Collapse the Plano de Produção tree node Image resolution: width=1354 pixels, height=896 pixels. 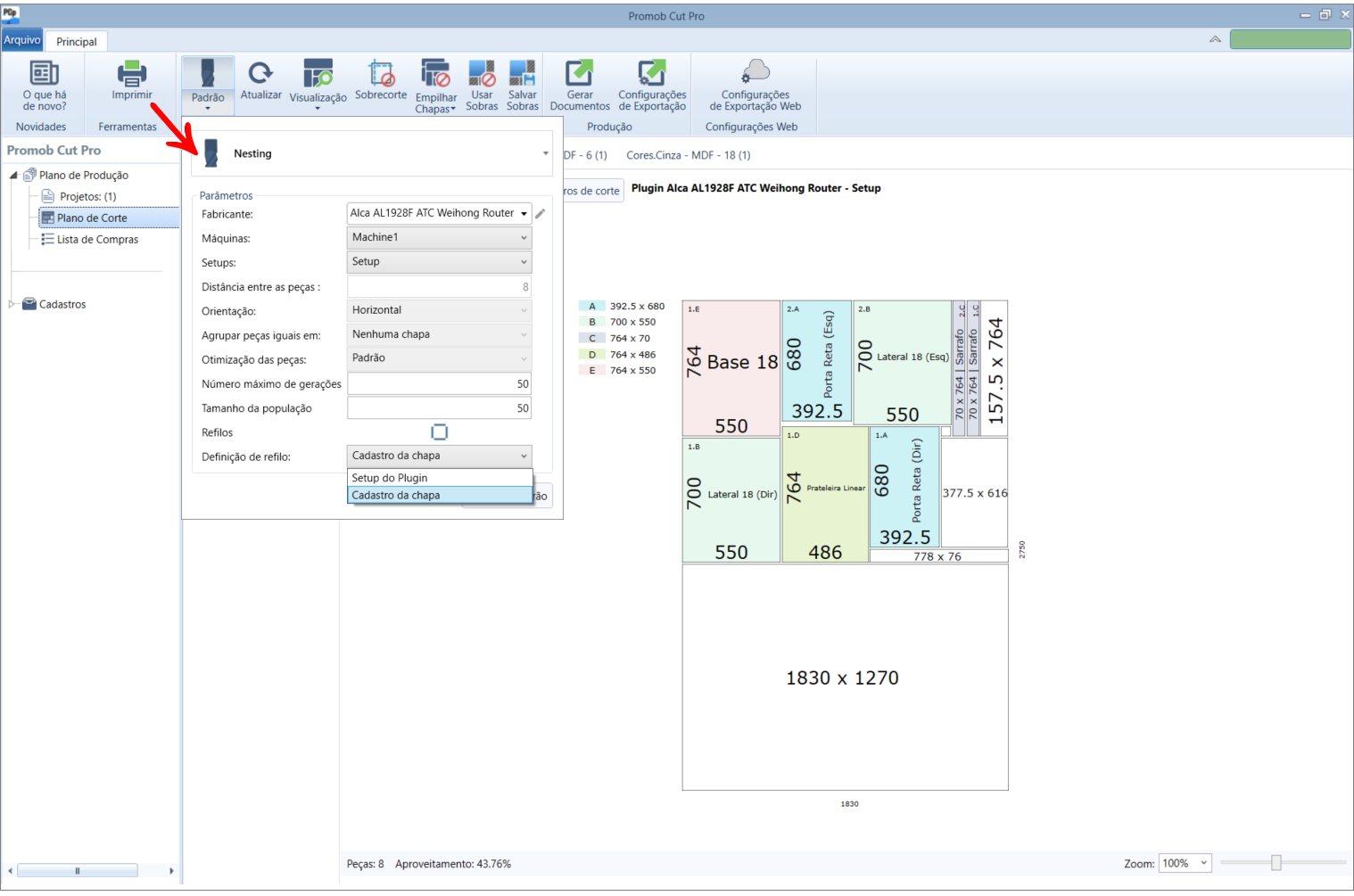pos(13,176)
